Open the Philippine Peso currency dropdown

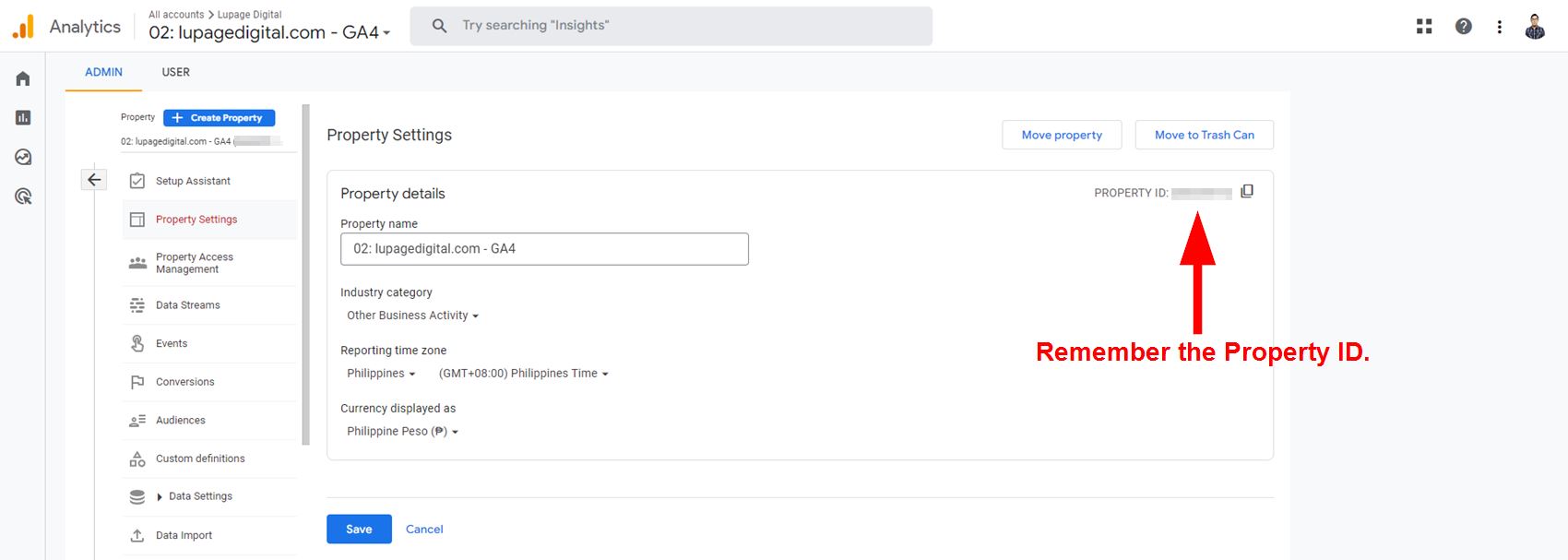pyautogui.click(x=402, y=432)
